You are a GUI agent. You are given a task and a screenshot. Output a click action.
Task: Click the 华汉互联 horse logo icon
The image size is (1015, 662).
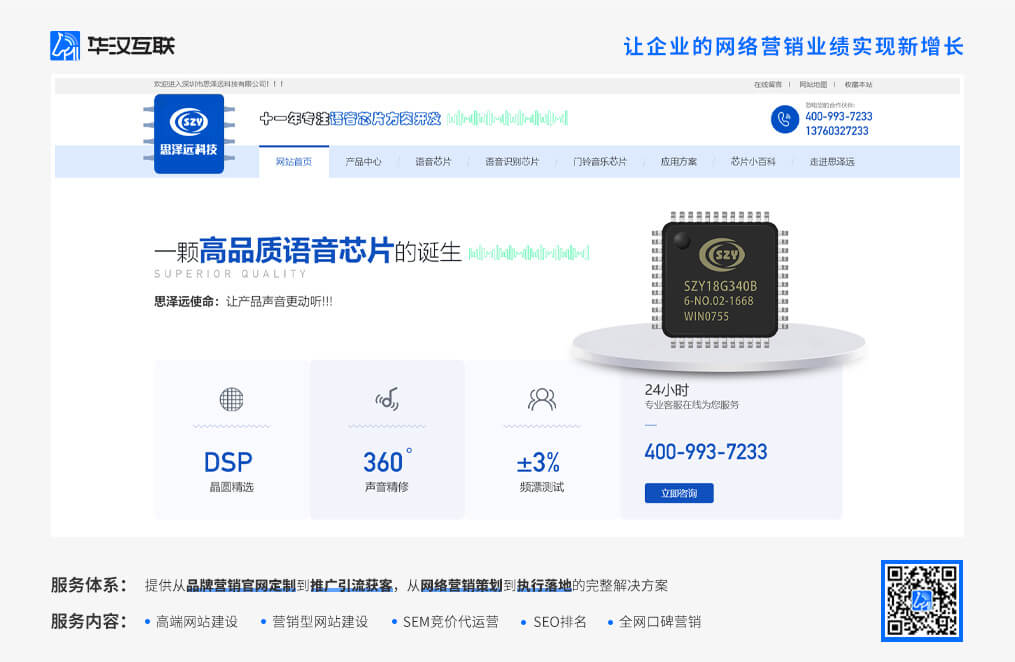tap(65, 46)
